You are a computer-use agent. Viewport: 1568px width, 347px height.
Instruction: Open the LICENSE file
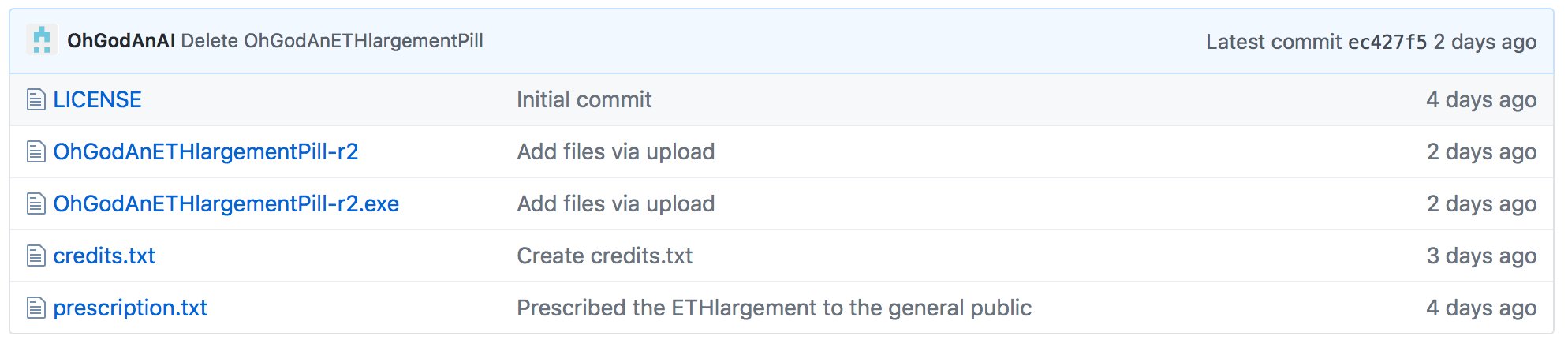(98, 99)
